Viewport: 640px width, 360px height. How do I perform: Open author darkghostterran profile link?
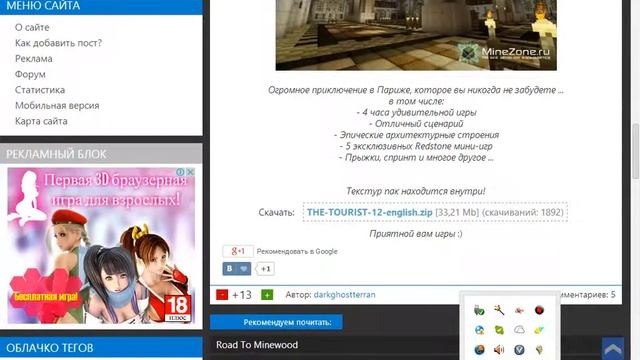click(344, 295)
